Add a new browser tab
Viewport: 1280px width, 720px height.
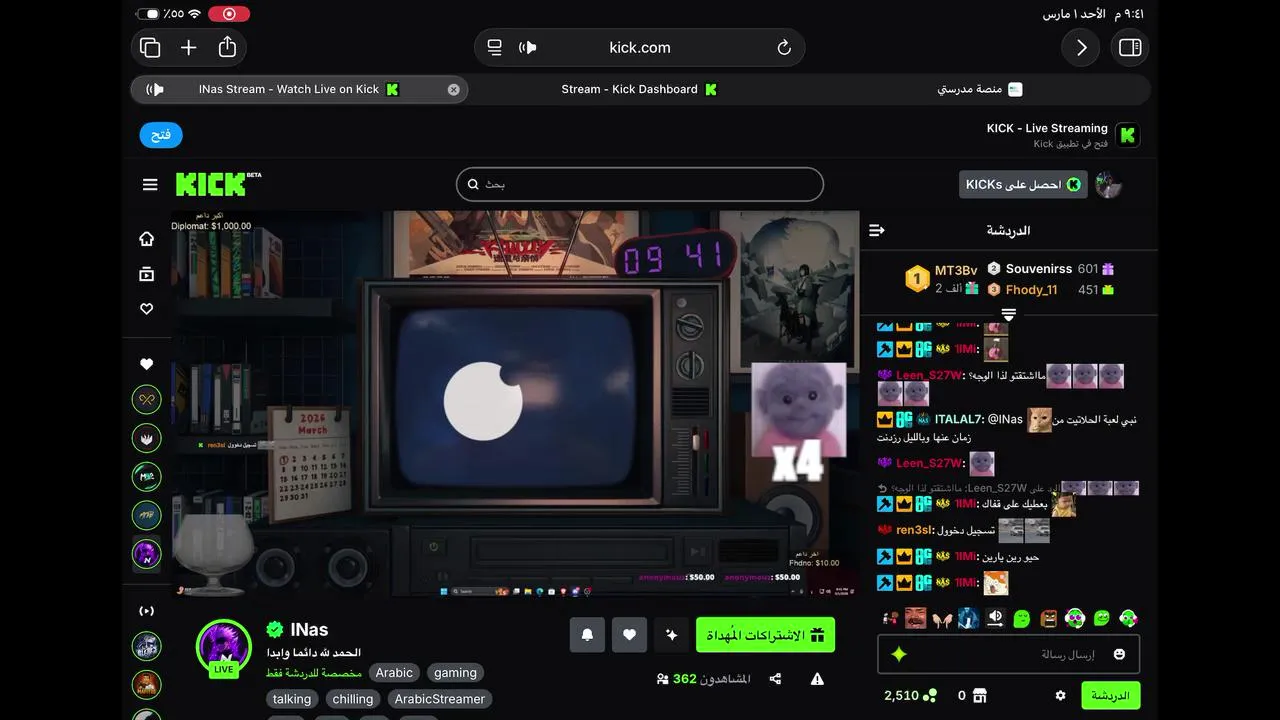[188, 47]
